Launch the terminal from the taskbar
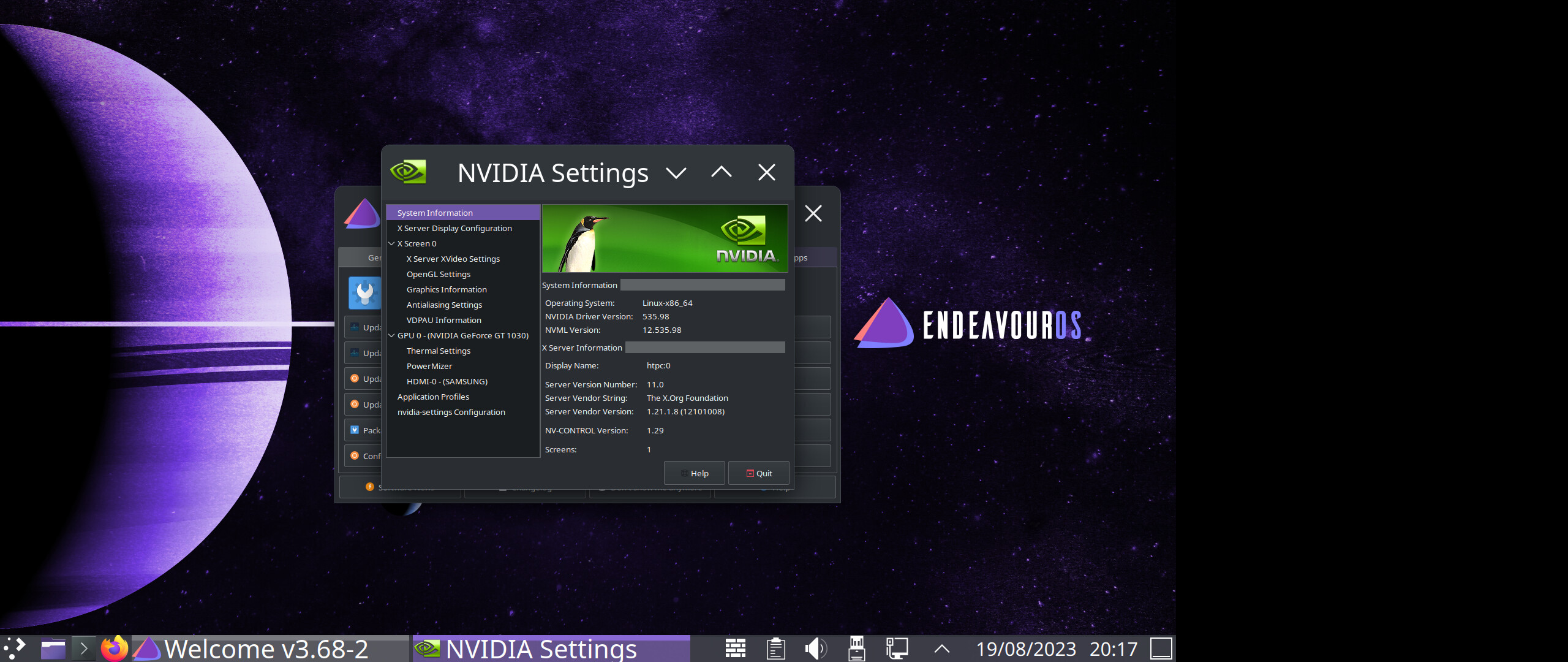Image resolution: width=1568 pixels, height=662 pixels. click(x=84, y=649)
